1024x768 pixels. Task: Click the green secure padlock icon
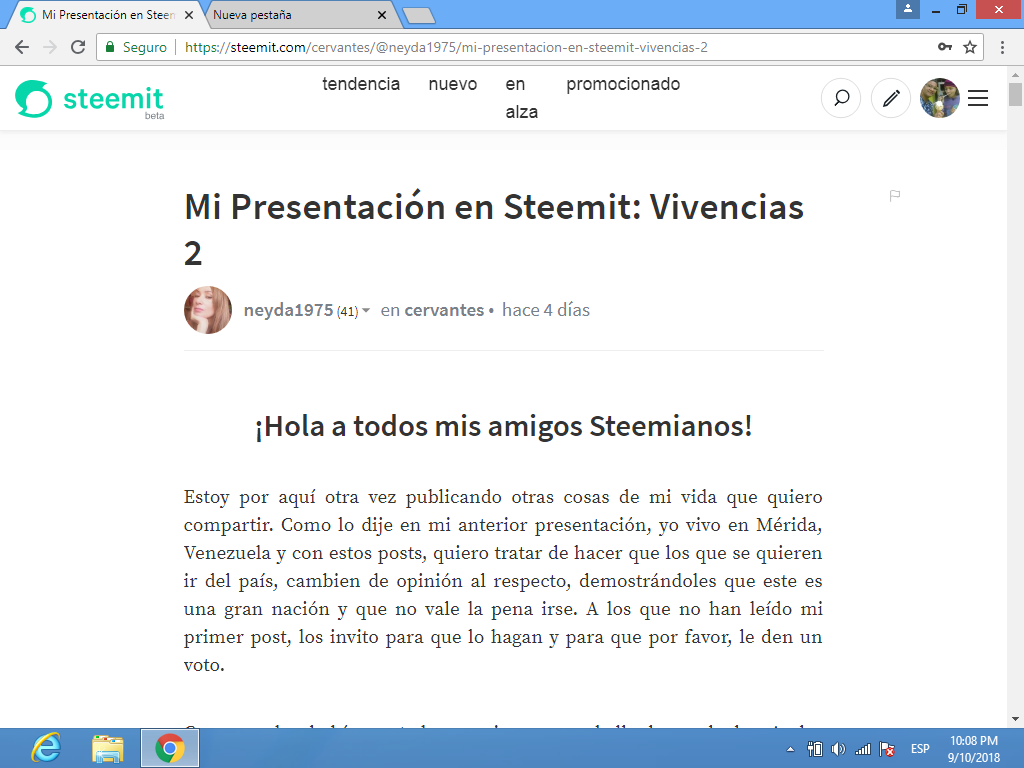tap(110, 47)
